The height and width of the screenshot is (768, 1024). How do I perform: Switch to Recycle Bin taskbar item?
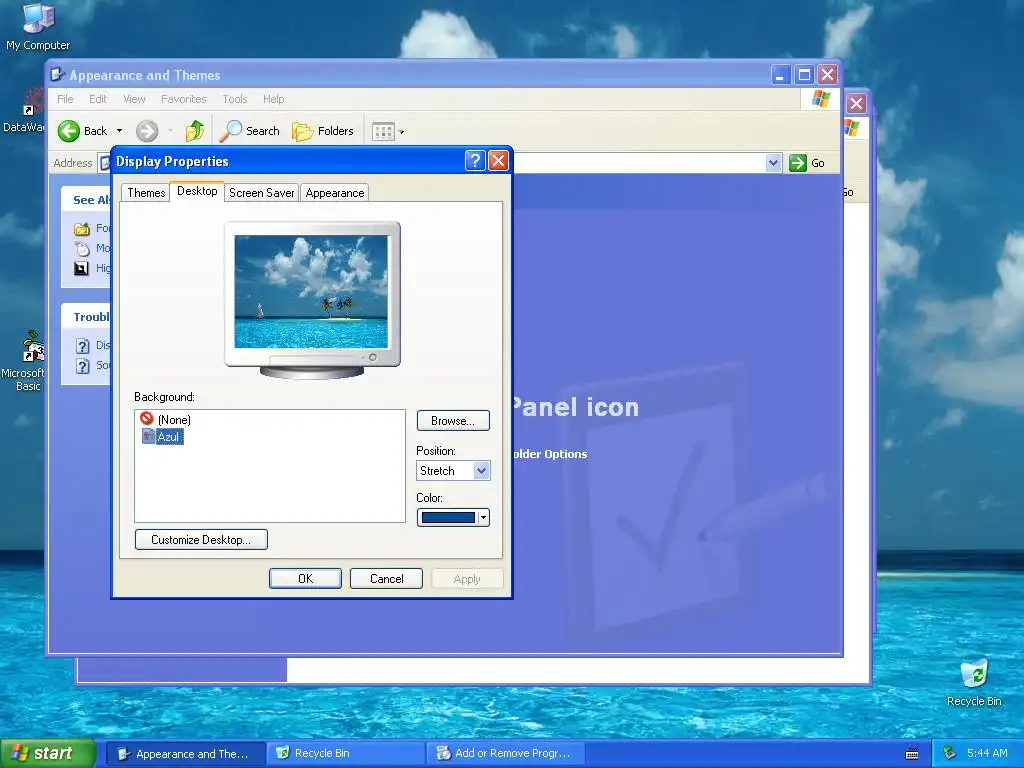point(346,754)
